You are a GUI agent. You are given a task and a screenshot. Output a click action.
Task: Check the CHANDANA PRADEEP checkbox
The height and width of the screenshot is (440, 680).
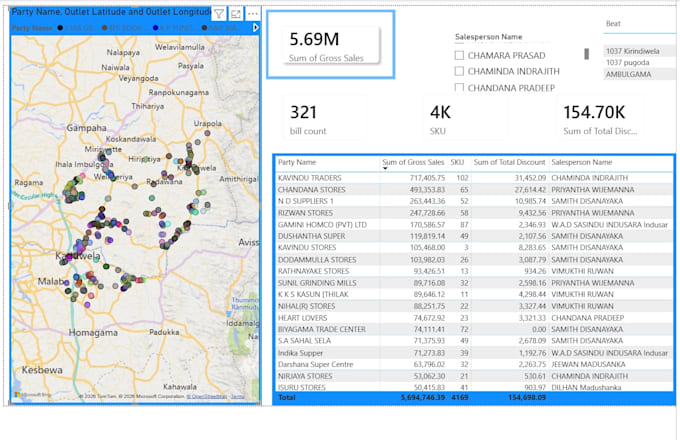[x=459, y=87]
